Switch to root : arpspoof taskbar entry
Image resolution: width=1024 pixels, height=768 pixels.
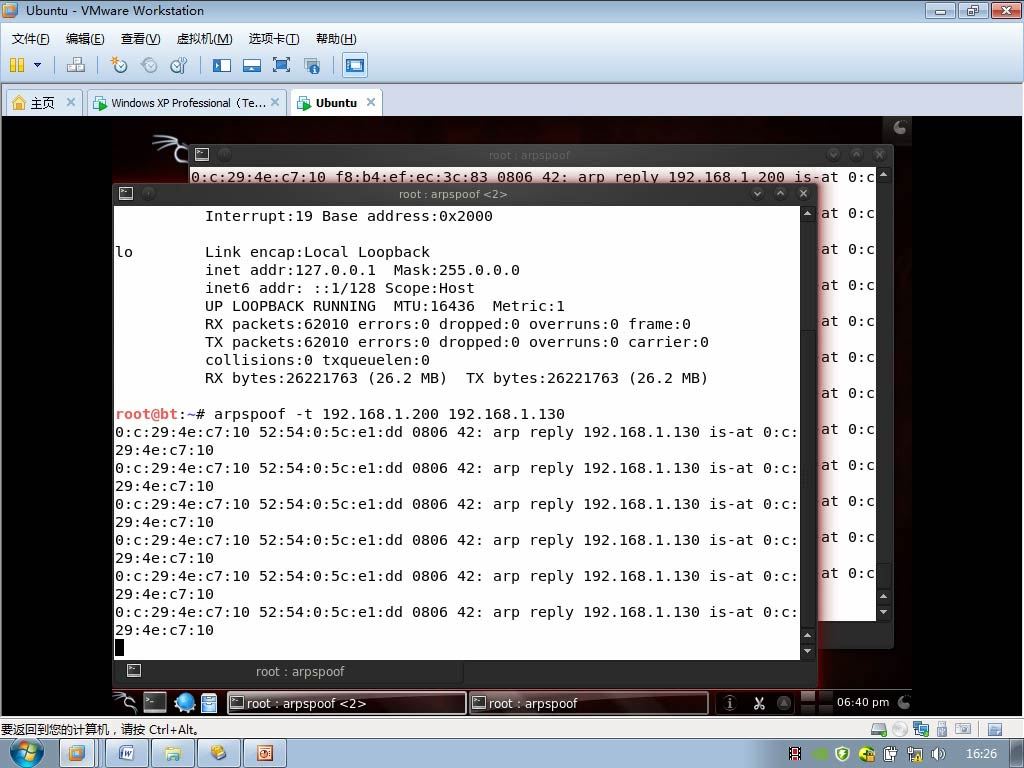(588, 703)
